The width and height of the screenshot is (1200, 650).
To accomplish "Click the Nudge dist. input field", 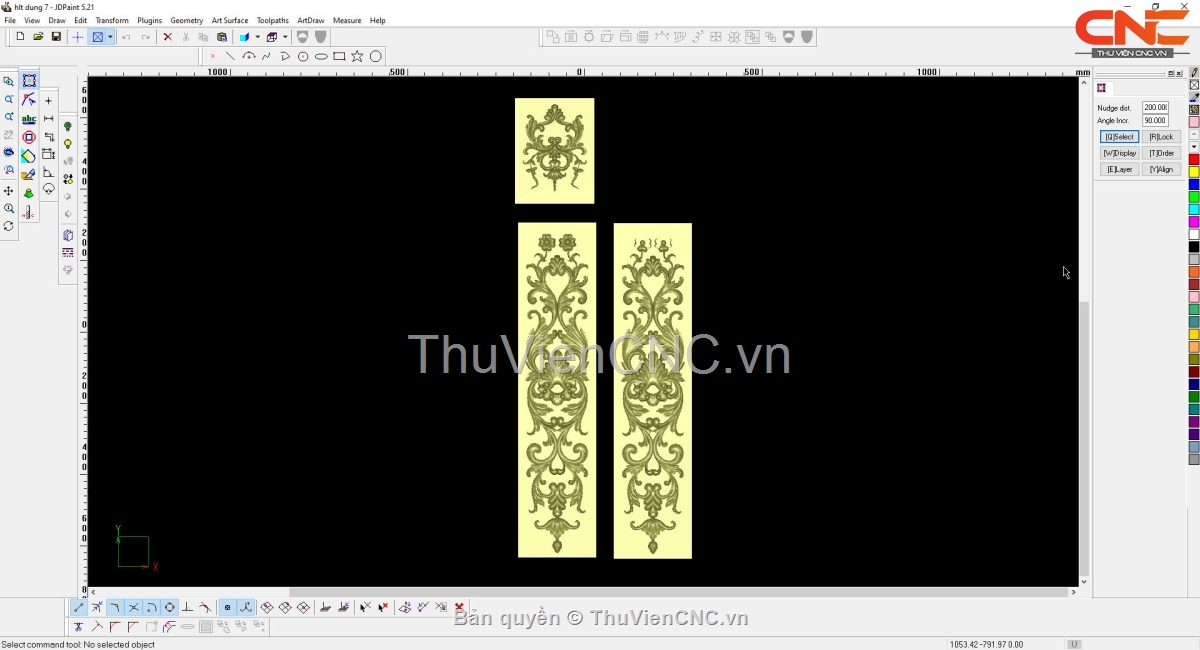I will 1155,107.
